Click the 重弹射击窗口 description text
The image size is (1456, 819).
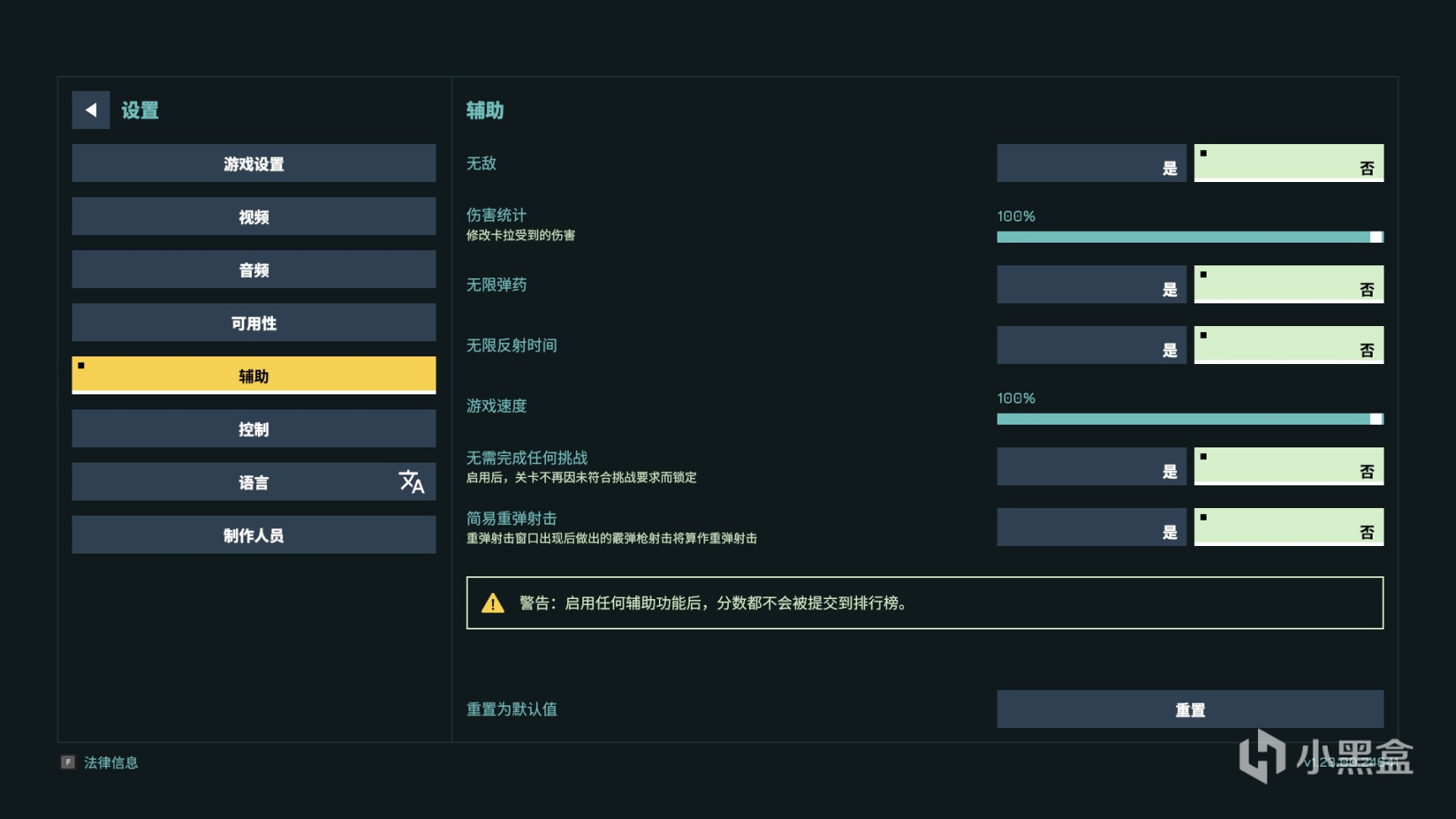point(612,538)
